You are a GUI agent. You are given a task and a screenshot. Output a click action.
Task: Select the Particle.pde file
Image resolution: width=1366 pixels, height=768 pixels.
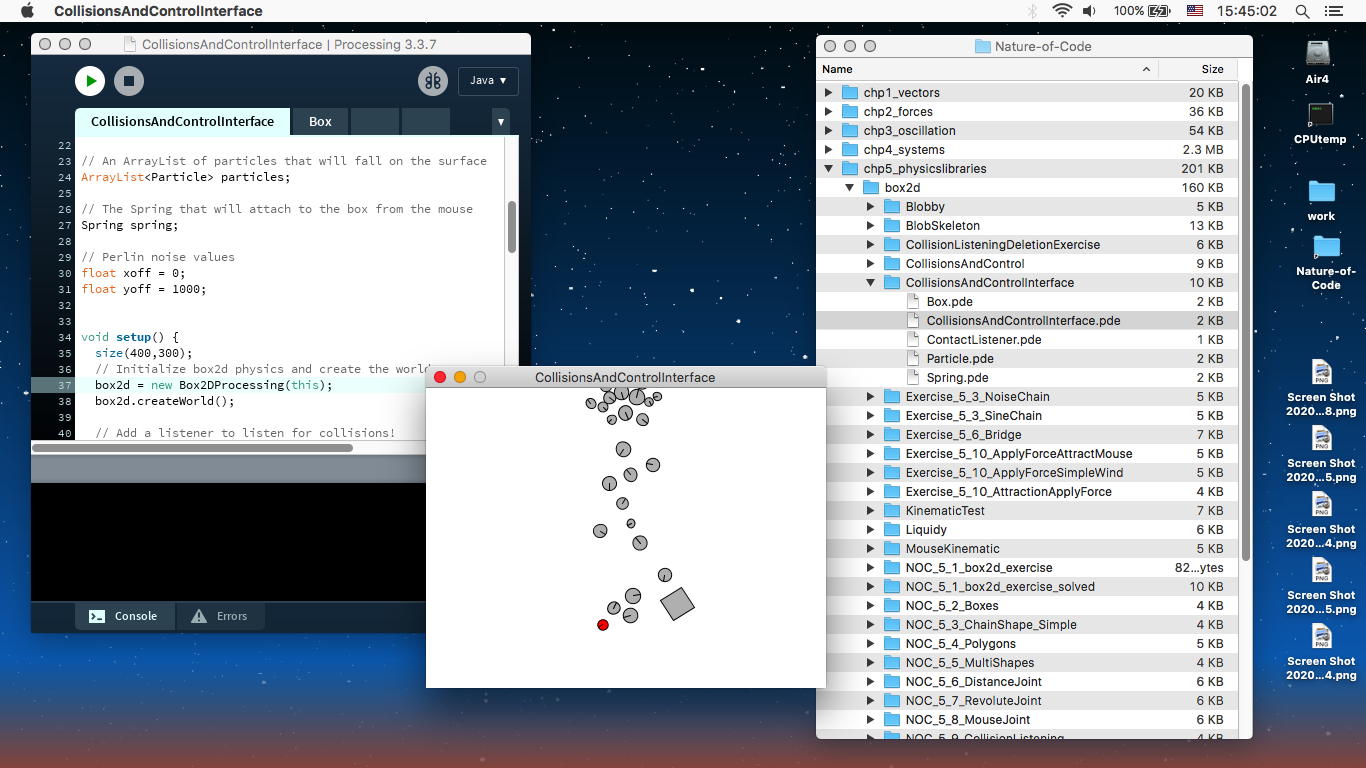pyautogui.click(x=959, y=359)
